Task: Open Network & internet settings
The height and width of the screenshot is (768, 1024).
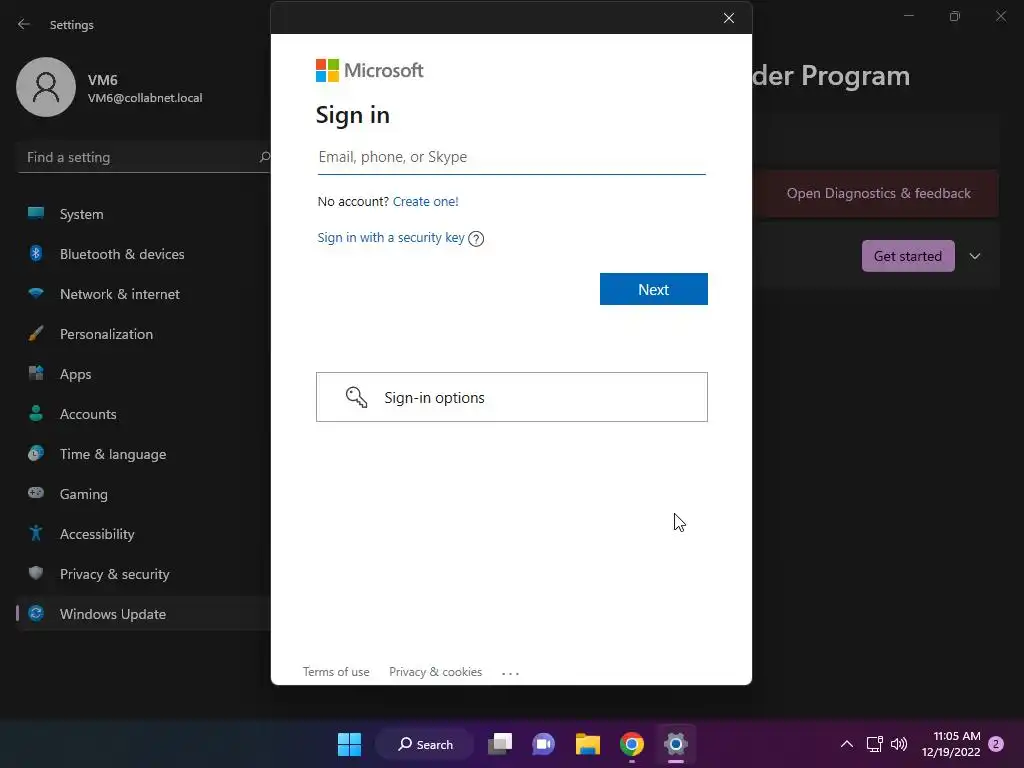Action: 144,294
